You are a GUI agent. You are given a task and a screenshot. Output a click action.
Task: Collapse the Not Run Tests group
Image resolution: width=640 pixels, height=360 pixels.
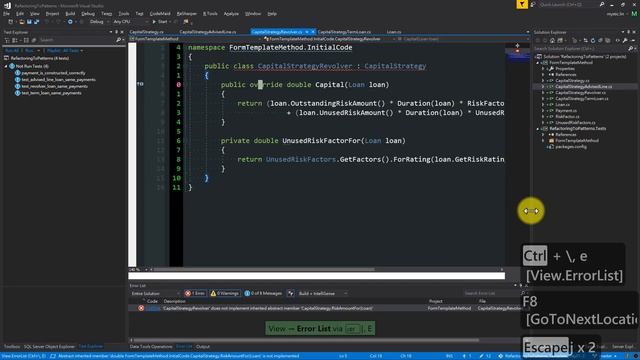(6, 66)
